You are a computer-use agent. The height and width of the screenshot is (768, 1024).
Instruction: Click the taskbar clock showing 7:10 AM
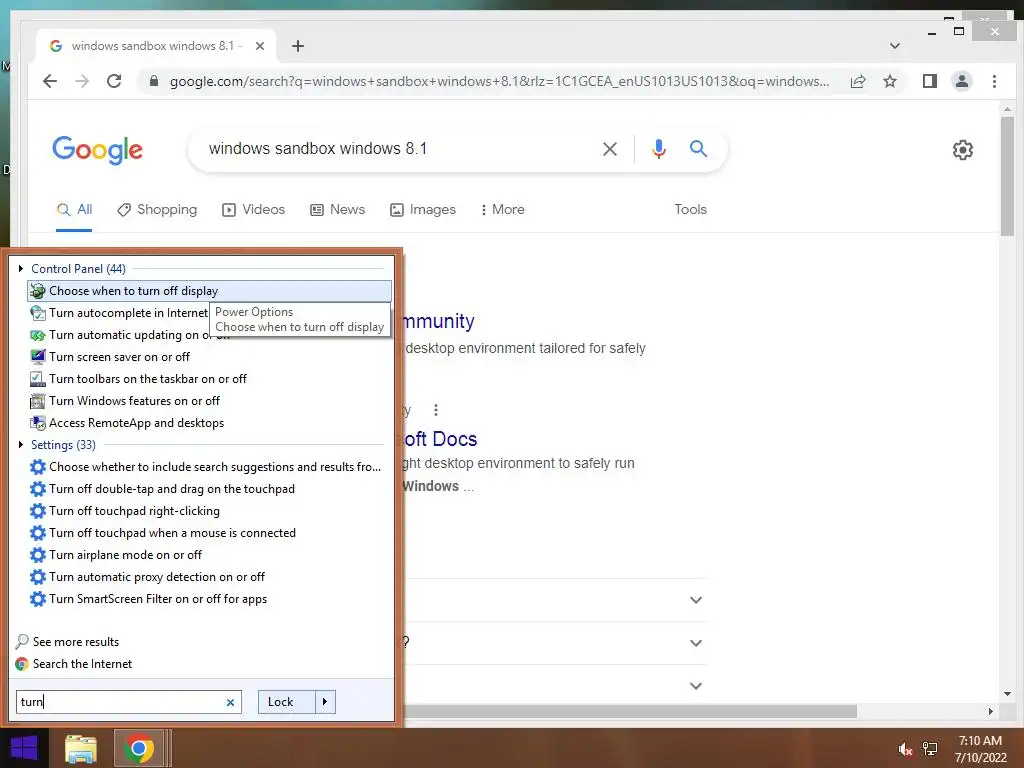coord(980,749)
